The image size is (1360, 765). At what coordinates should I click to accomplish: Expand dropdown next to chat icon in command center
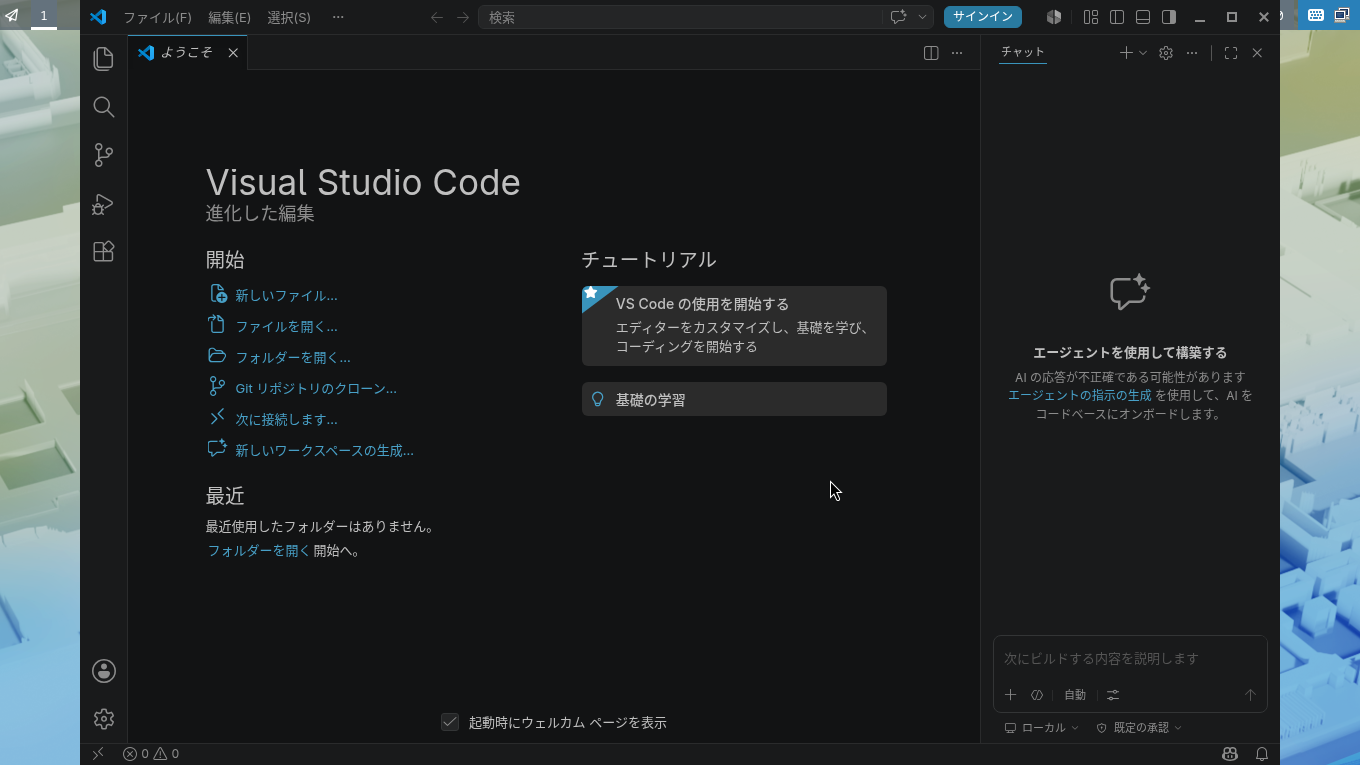pos(922,17)
